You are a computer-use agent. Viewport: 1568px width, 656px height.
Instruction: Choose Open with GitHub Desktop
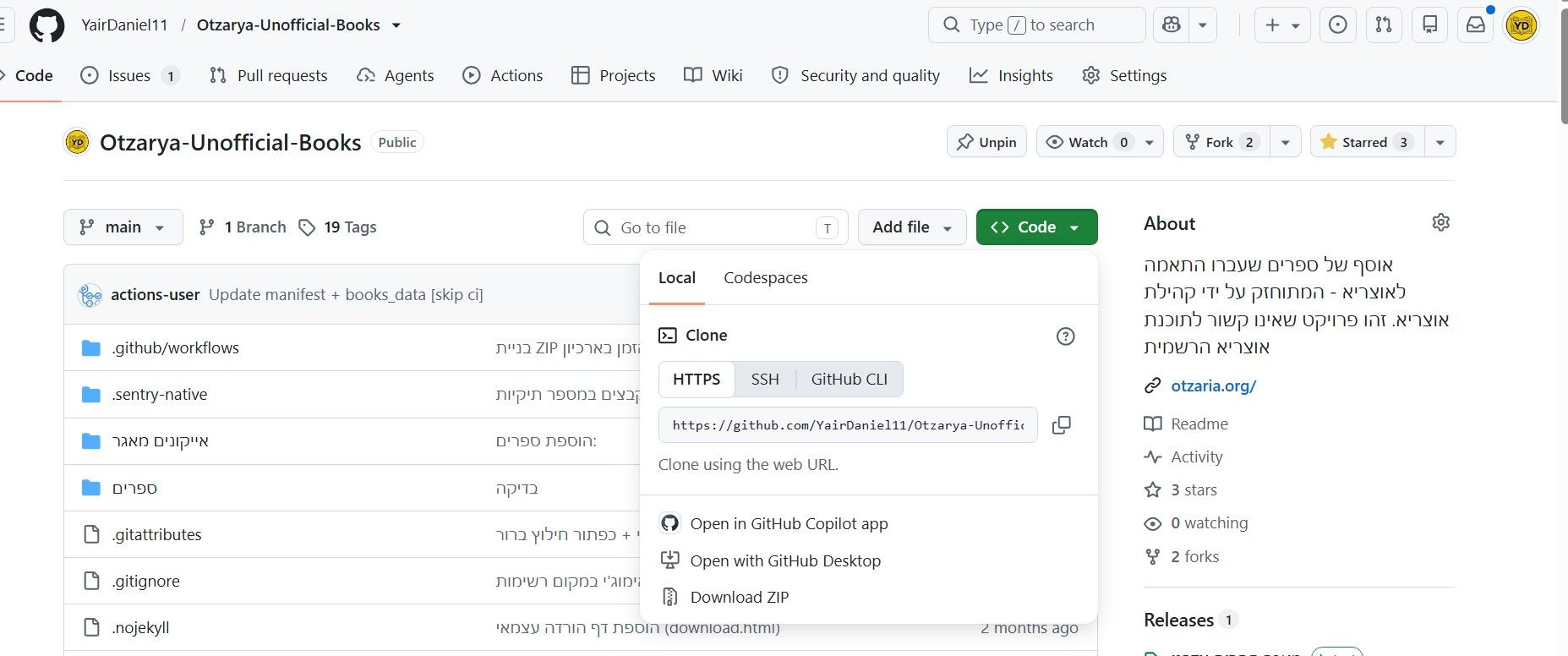[772, 561]
